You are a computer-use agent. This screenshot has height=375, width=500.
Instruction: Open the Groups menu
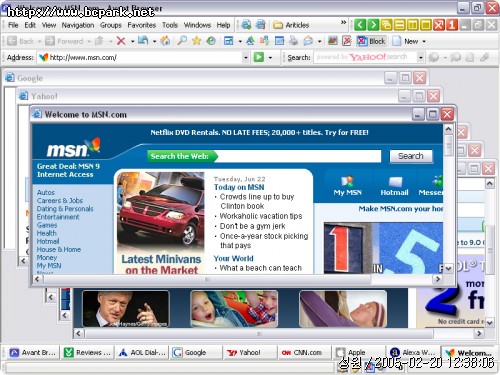(x=111, y=25)
